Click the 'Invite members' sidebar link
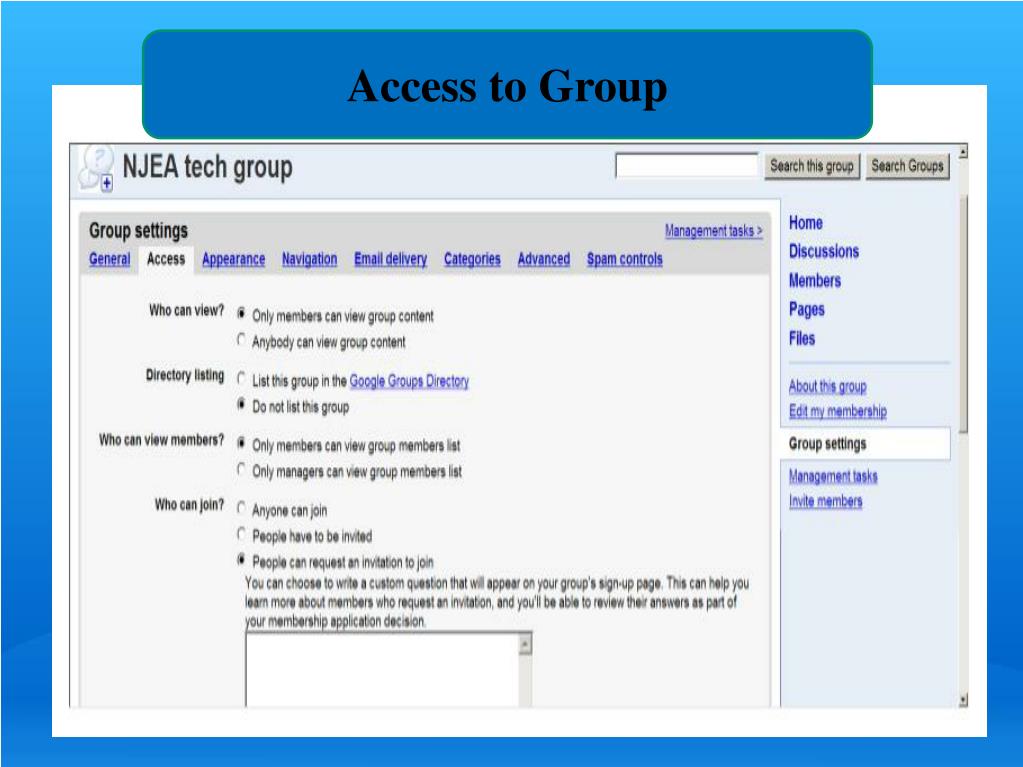This screenshot has height=767, width=1023. [x=825, y=502]
